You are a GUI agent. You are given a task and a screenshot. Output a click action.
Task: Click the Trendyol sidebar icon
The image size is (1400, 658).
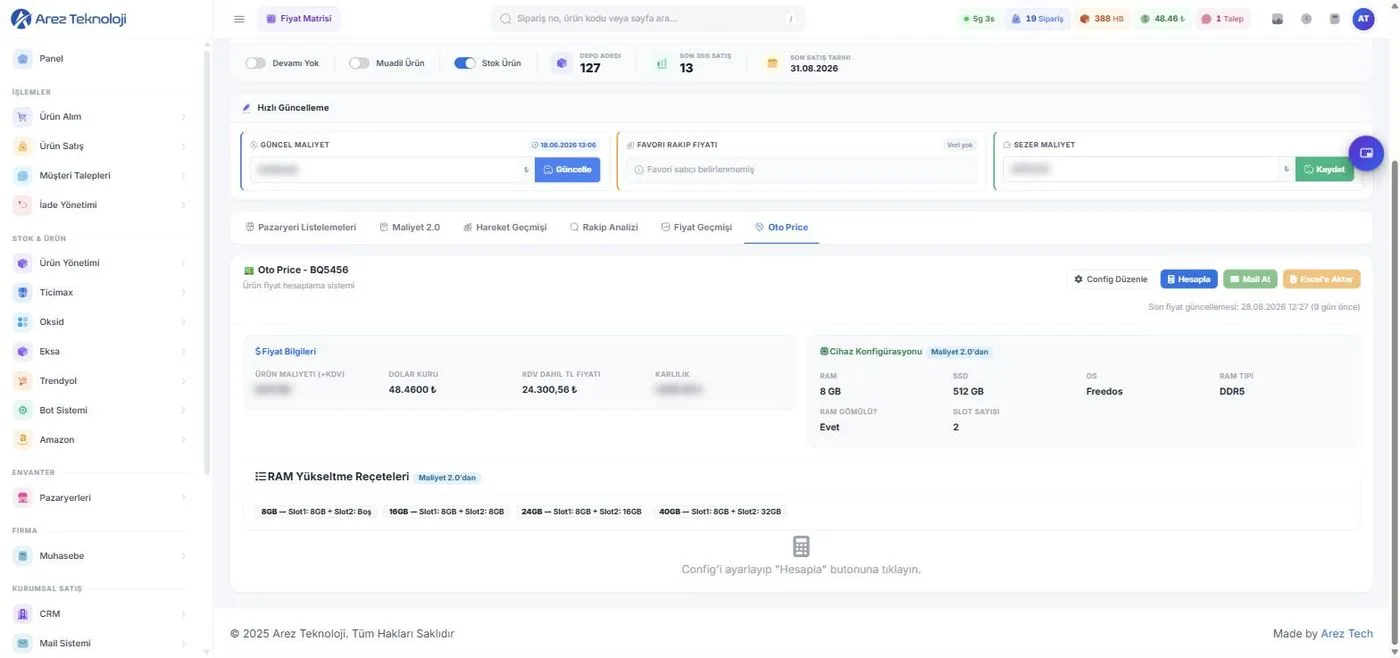pyautogui.click(x=23, y=381)
